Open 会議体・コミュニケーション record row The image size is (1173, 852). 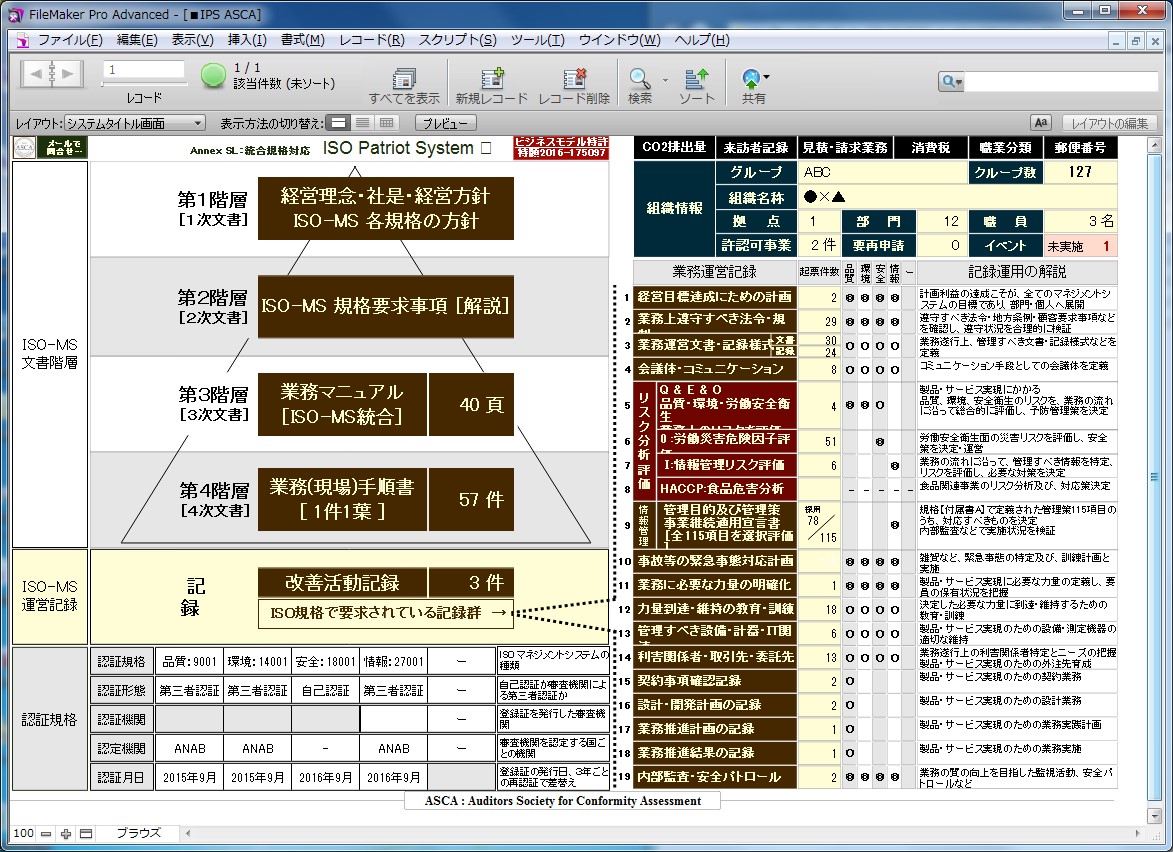tap(714, 369)
